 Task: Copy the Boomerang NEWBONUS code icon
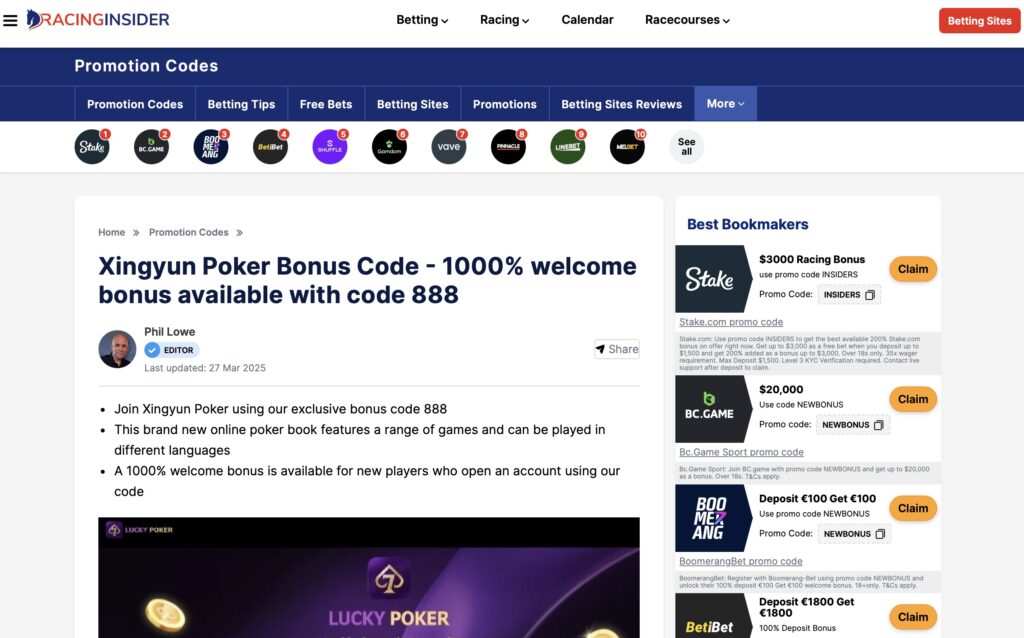(x=880, y=534)
